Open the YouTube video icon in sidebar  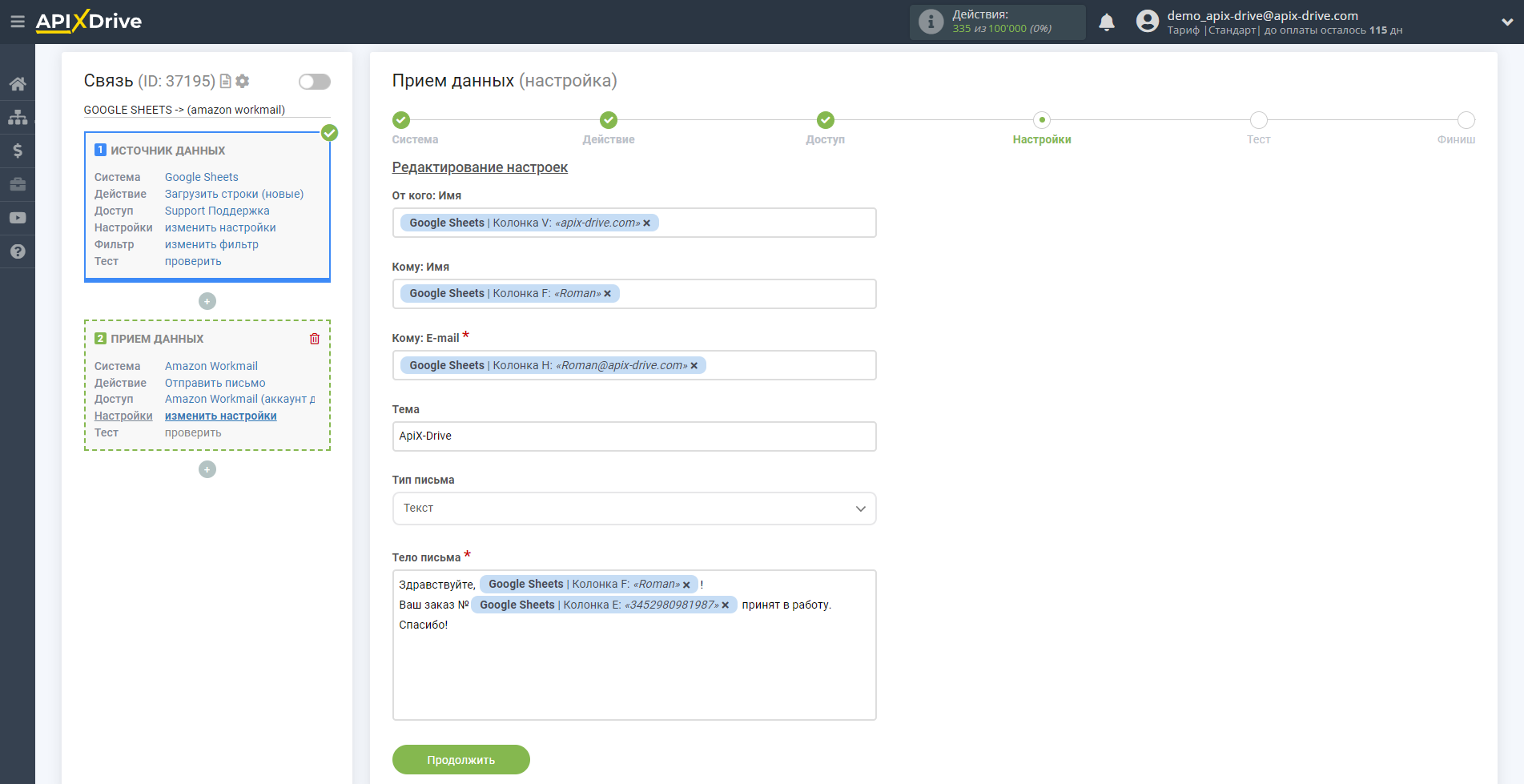(18, 218)
